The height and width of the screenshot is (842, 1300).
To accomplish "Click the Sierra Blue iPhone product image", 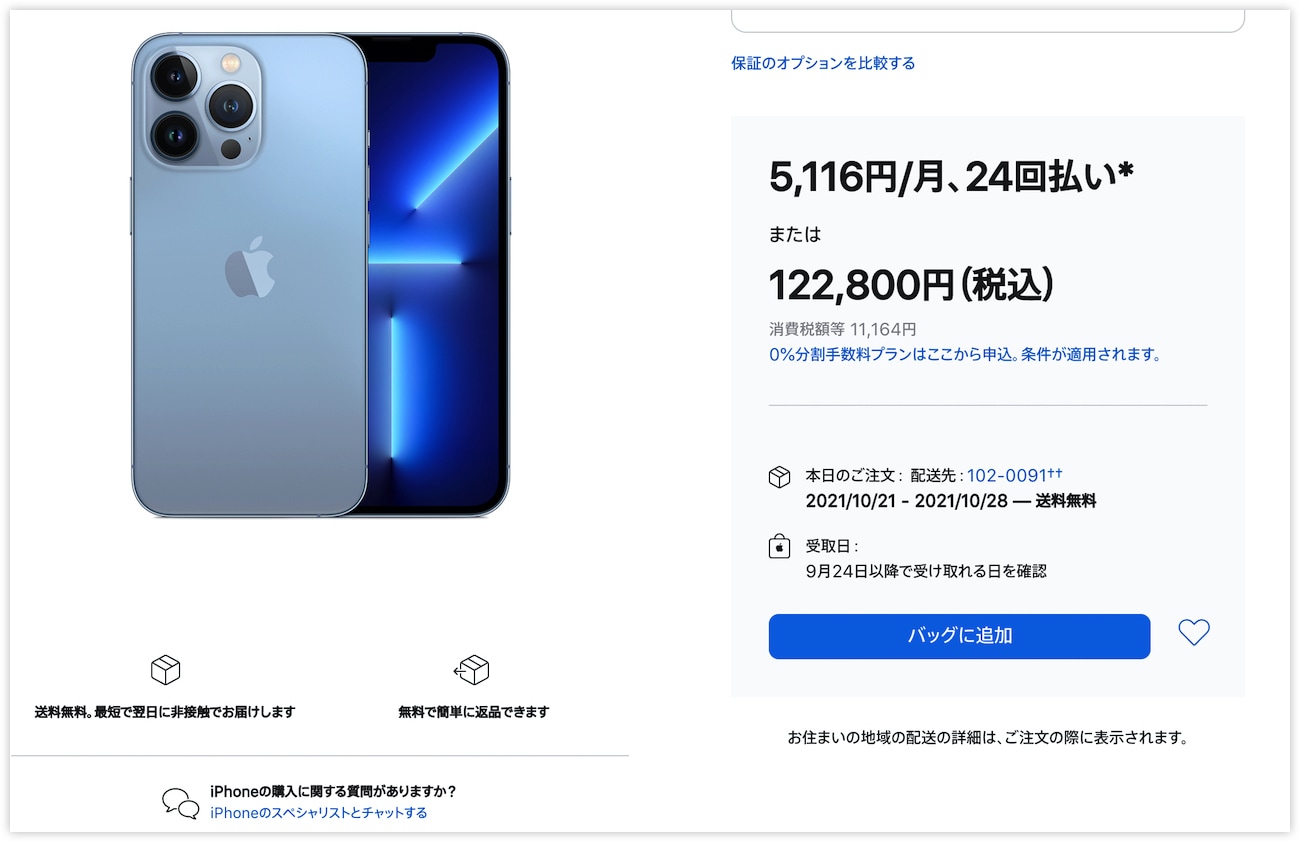I will [320, 275].
